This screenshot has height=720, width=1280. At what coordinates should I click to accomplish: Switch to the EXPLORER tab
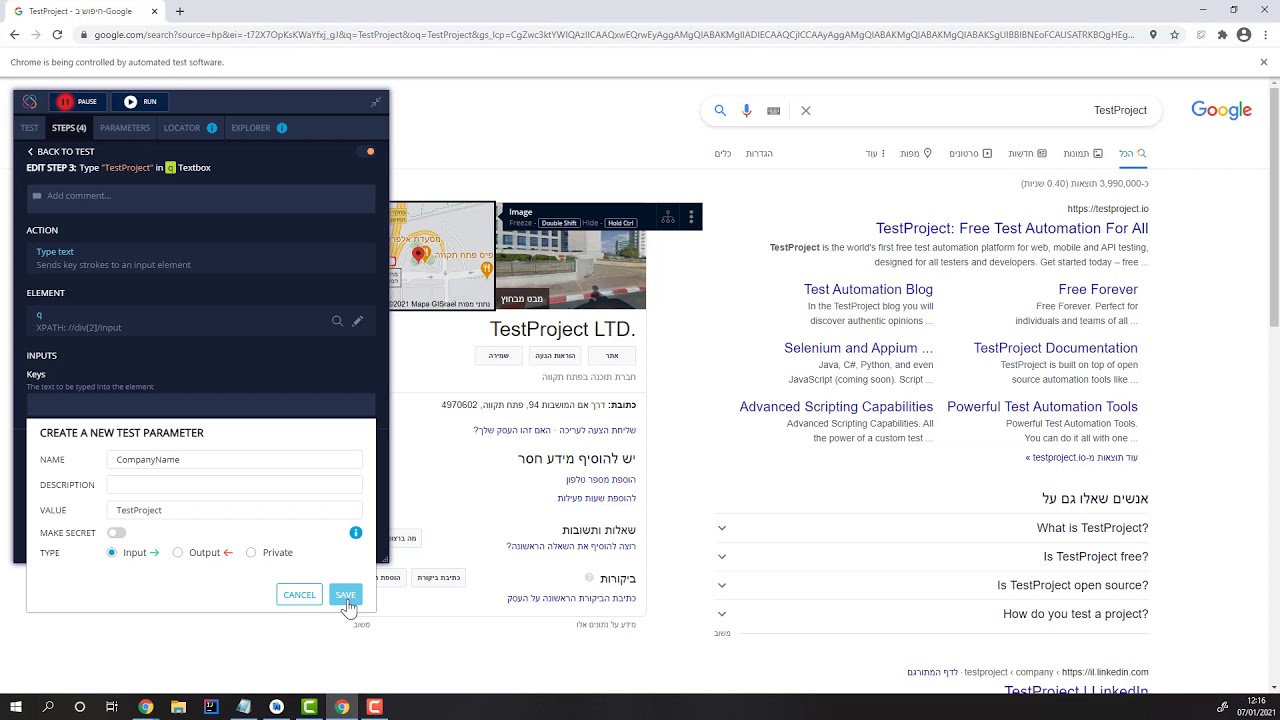tap(251, 128)
